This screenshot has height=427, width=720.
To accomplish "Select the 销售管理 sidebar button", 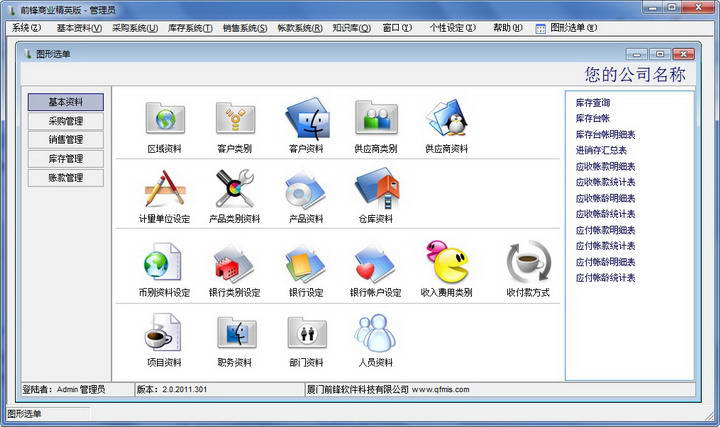I will coord(66,140).
